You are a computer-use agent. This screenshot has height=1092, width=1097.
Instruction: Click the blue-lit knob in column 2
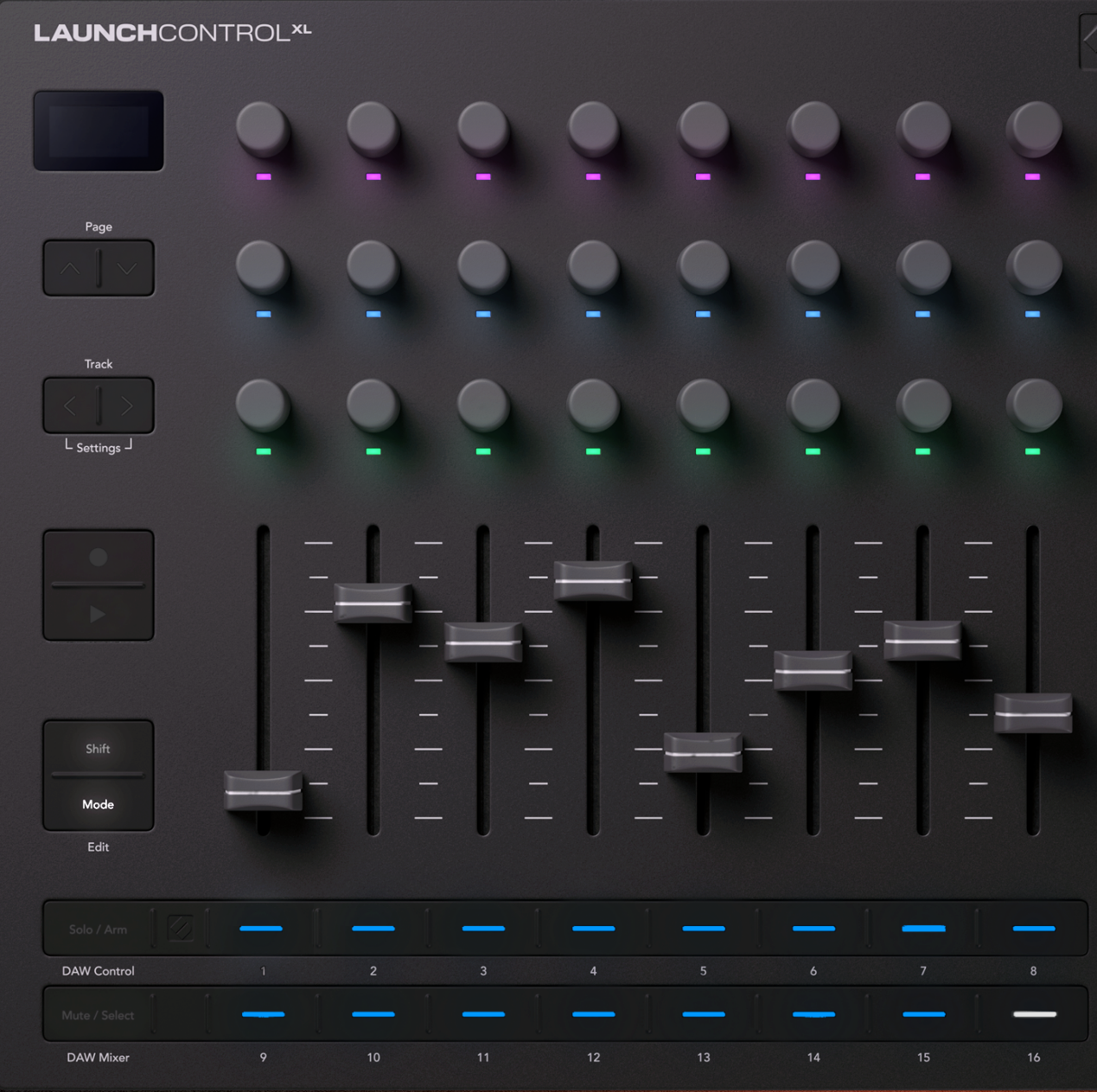coord(373,266)
